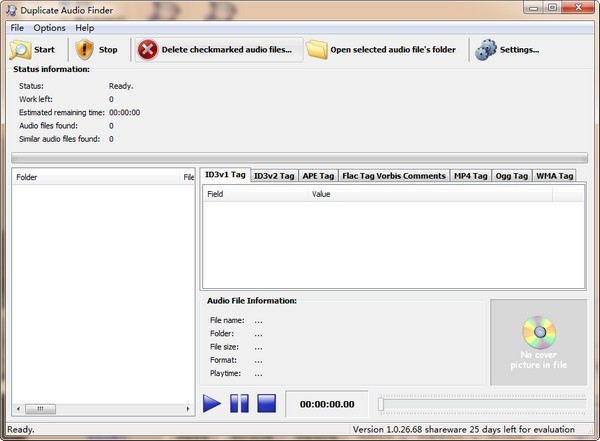Open the Ogg Tag tab
The height and width of the screenshot is (441, 600).
512,176
